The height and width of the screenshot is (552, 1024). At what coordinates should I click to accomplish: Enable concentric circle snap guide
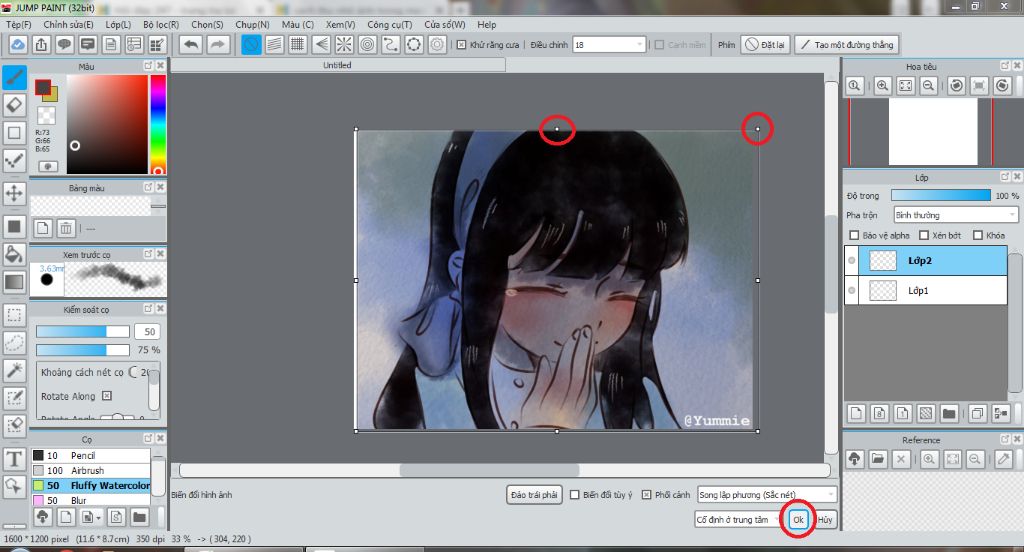click(x=368, y=44)
